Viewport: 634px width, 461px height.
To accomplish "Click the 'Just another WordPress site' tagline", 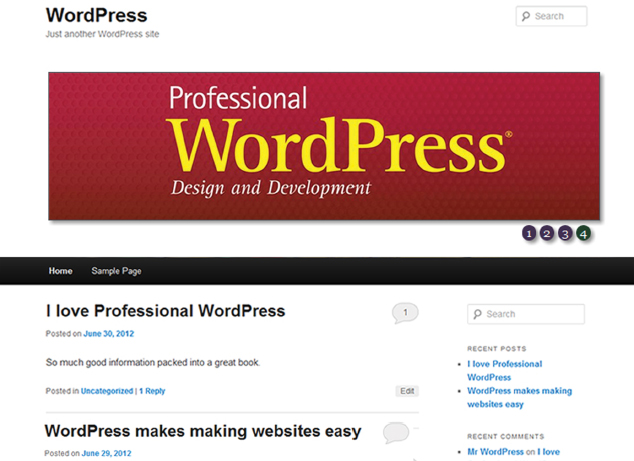I will 102,34.
